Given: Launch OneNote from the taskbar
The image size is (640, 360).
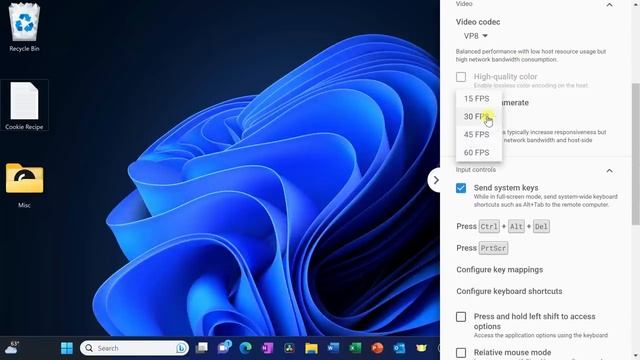Looking at the screenshot, I should pyautogui.click(x=267, y=348).
